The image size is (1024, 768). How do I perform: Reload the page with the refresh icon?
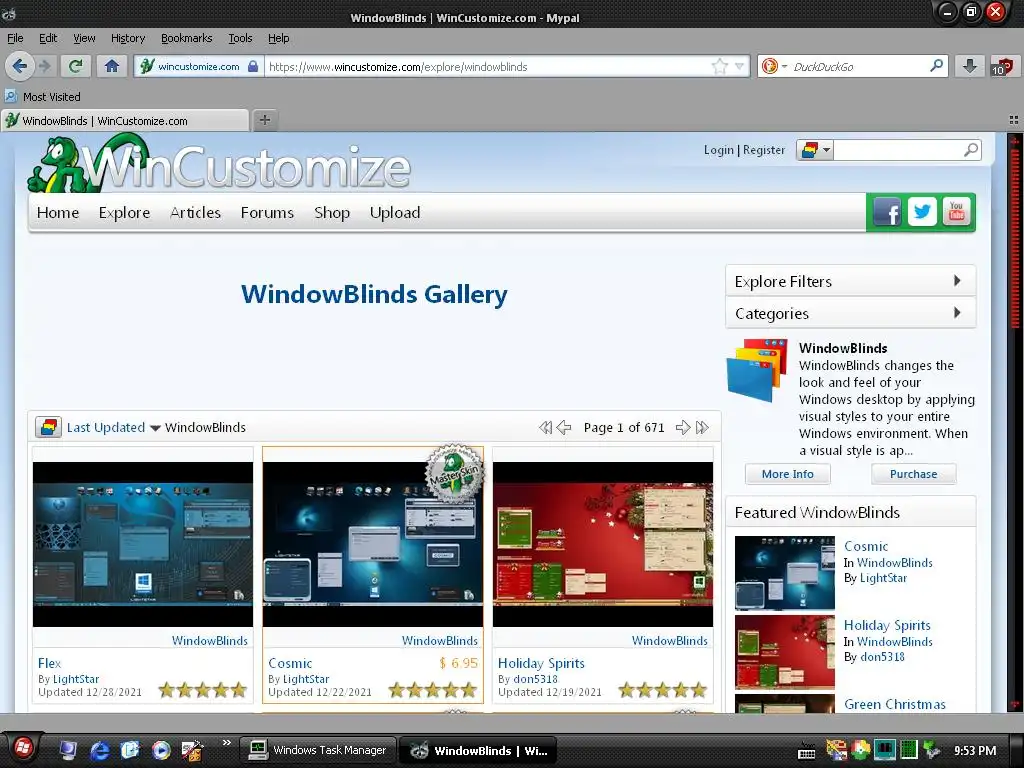[76, 66]
